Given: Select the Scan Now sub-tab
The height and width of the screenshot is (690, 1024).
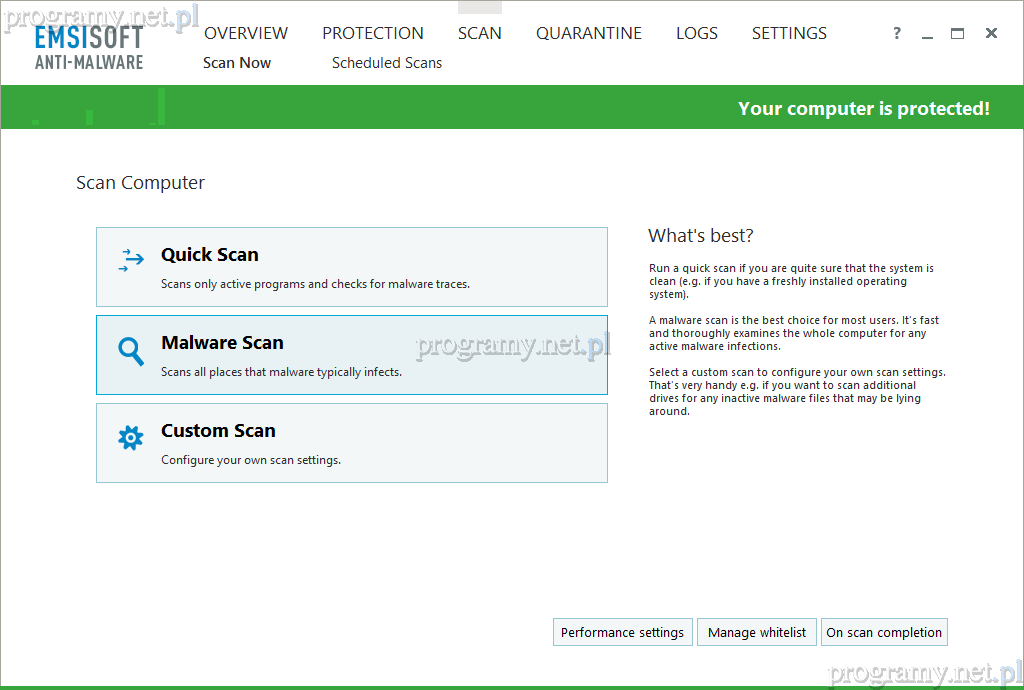Looking at the screenshot, I should click(x=237, y=63).
